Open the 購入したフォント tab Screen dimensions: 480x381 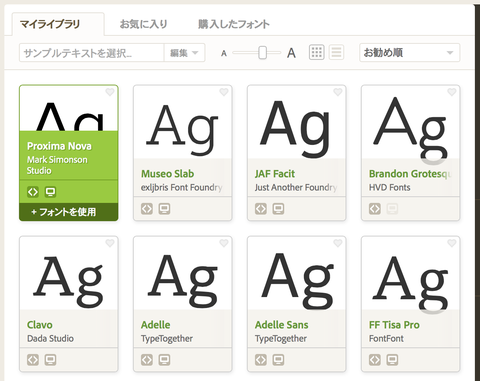[234, 24]
